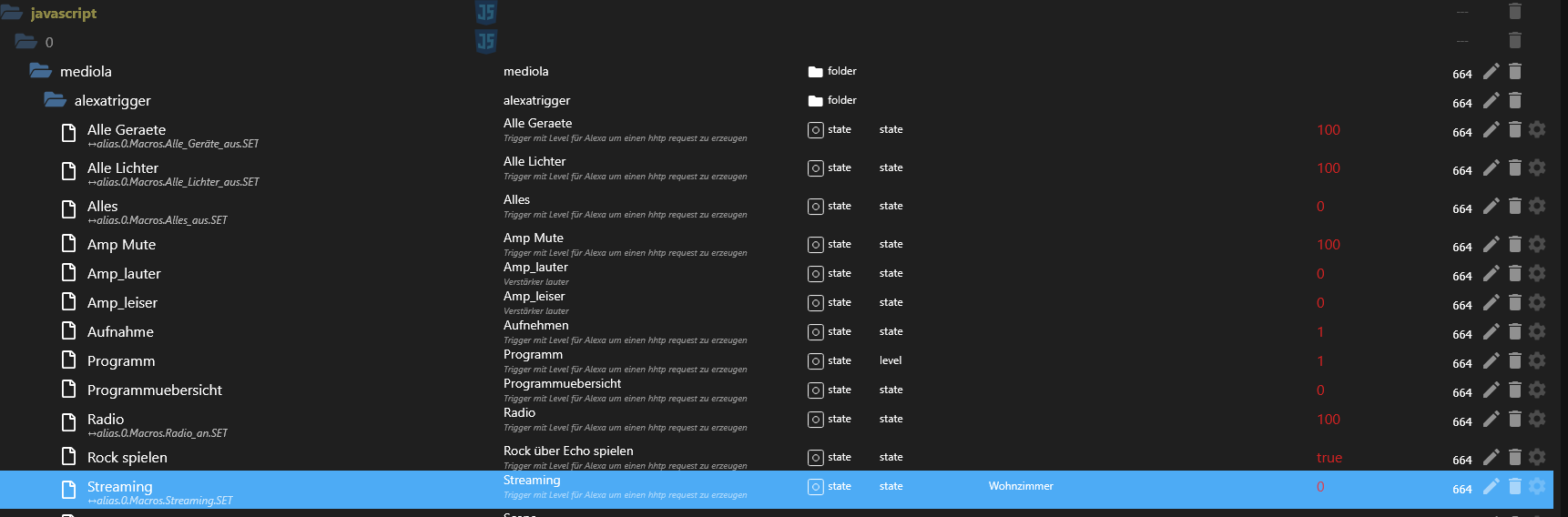
Task: Collapse the alexatrigger folder
Action: 55,99
